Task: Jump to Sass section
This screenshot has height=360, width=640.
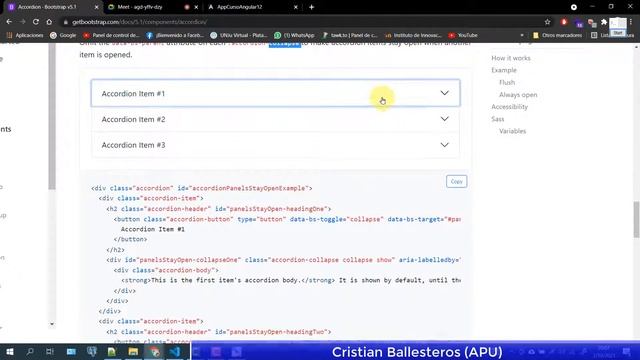Action: [x=498, y=119]
